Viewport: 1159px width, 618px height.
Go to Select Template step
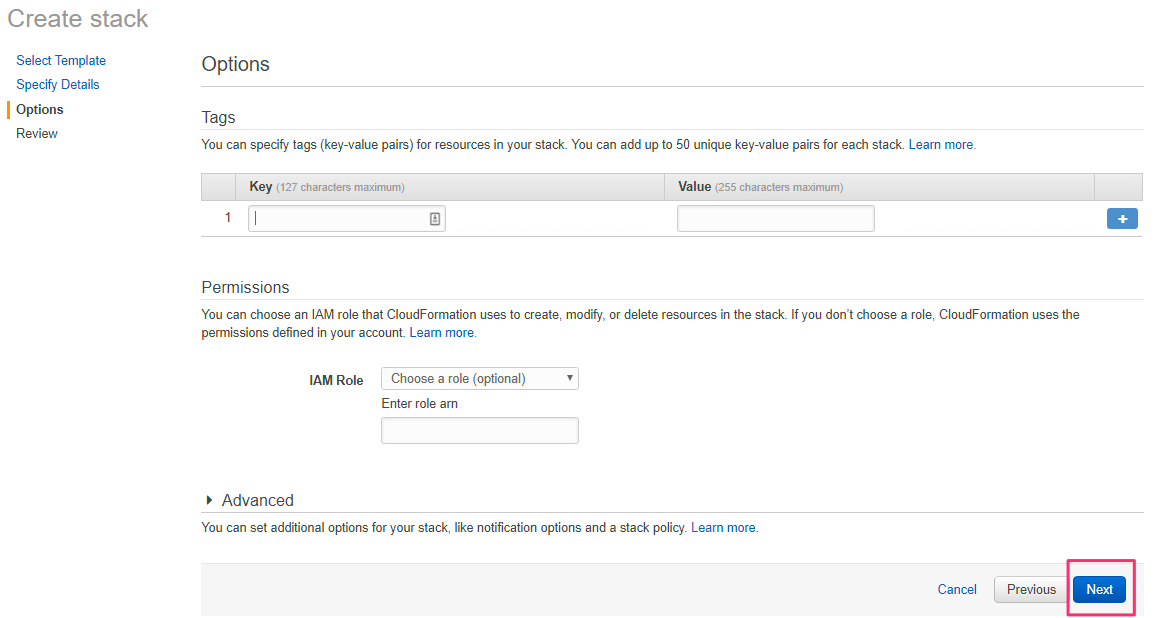coord(61,61)
